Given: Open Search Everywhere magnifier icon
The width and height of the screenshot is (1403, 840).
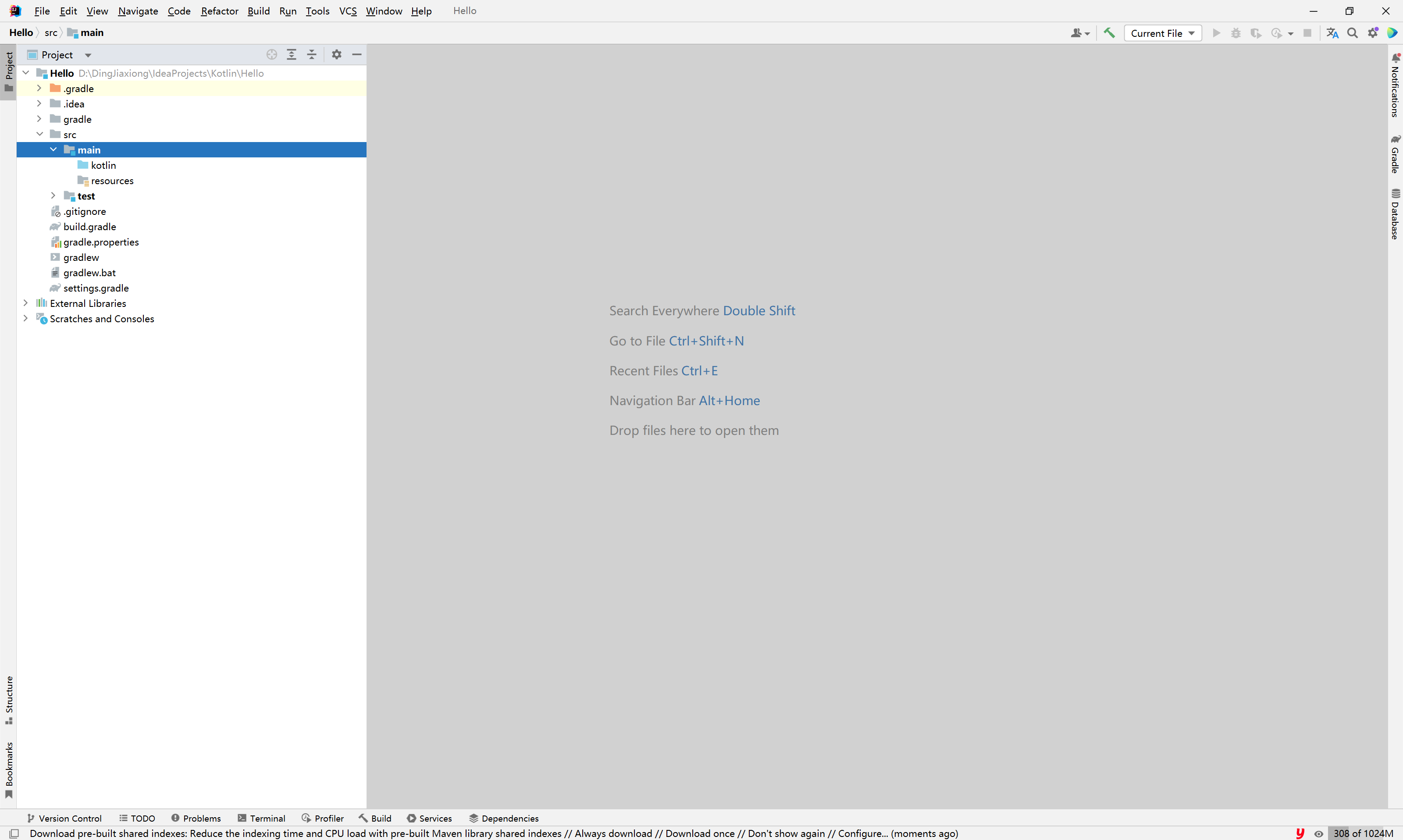Looking at the screenshot, I should [1353, 33].
